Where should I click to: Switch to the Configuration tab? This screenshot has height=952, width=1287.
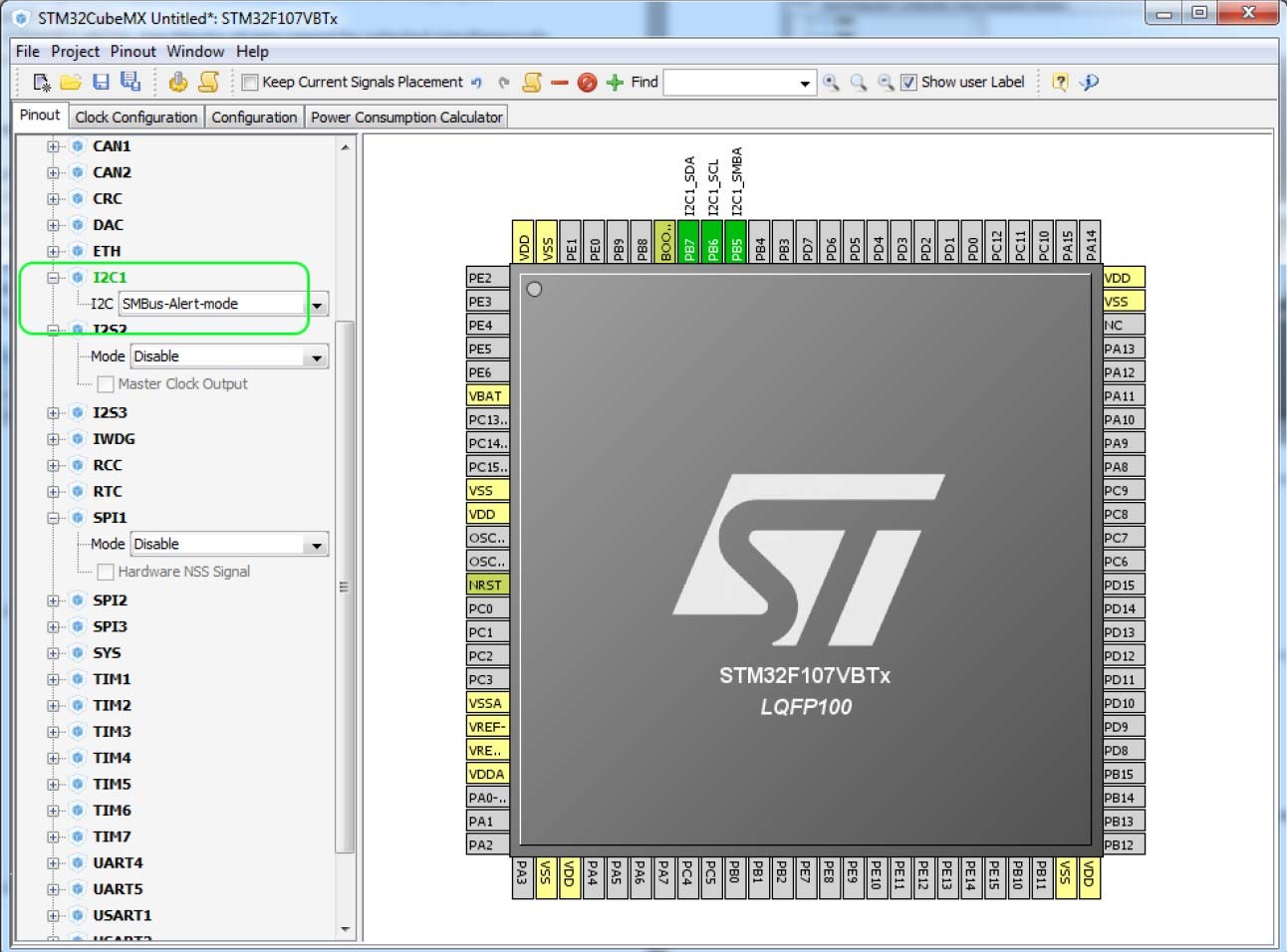pos(254,118)
